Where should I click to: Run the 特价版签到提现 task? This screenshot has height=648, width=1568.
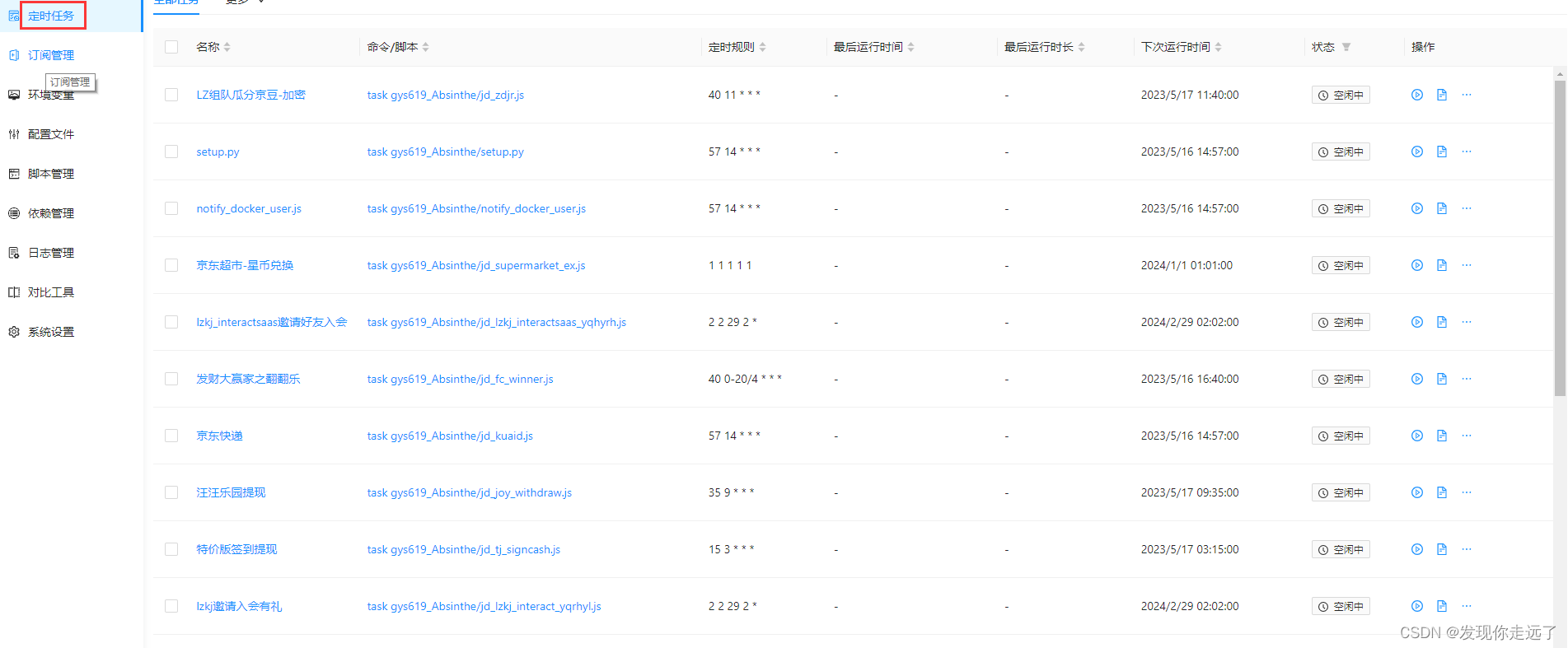pos(1416,549)
